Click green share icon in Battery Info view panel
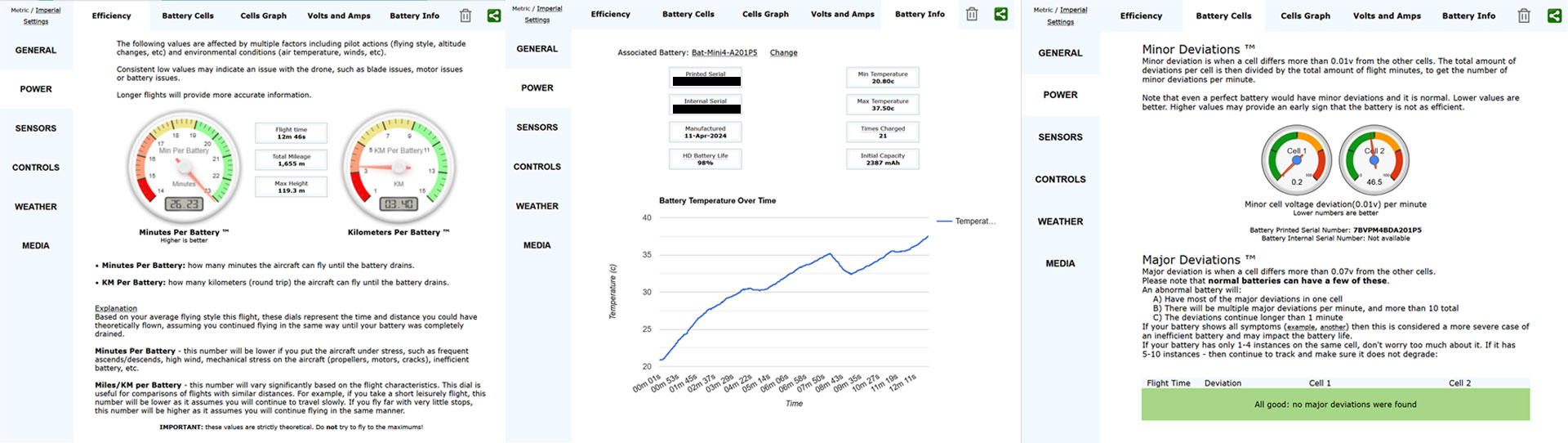 1000,14
